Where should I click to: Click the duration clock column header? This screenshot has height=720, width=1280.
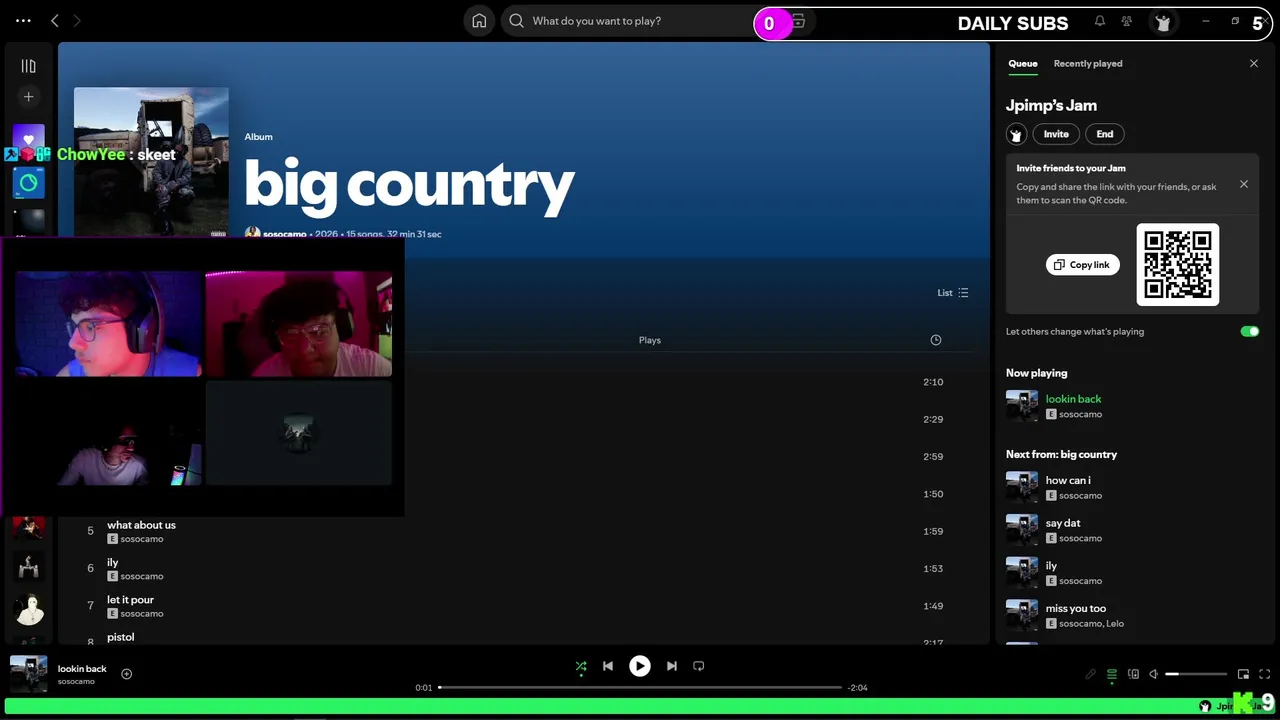tap(936, 340)
